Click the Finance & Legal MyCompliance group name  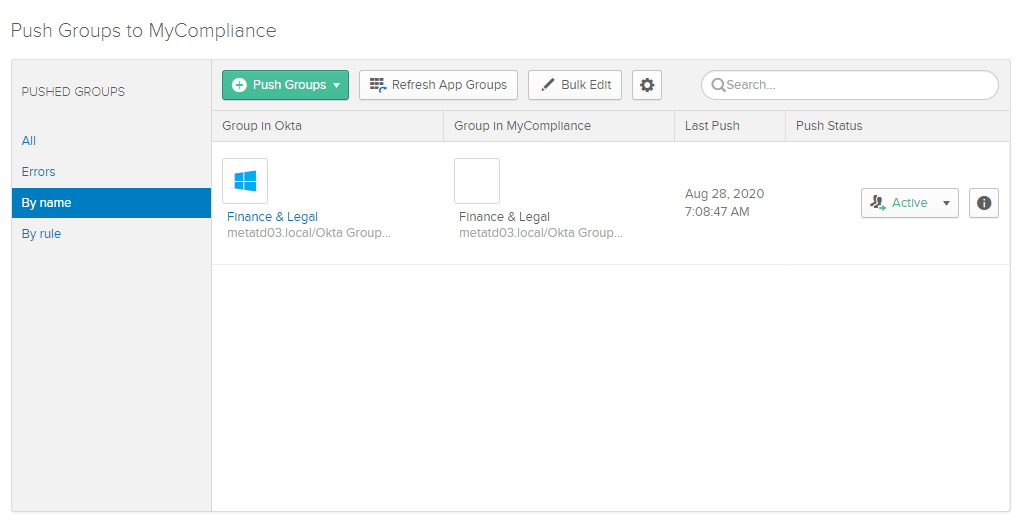504,217
